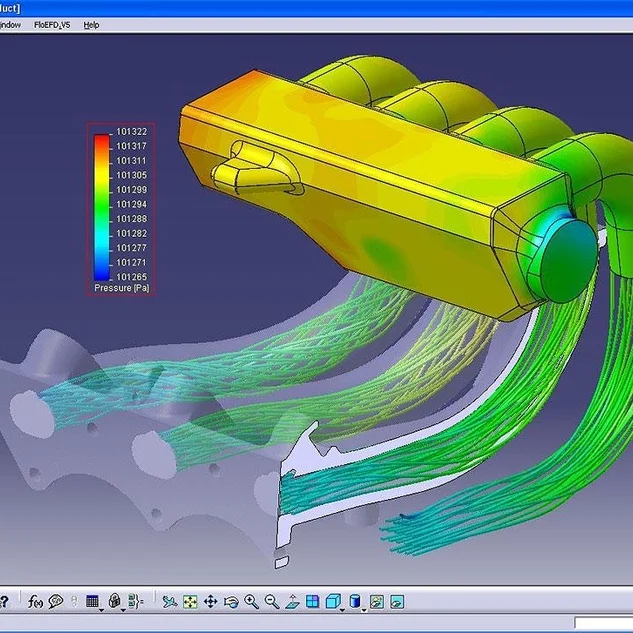Expand view mode cylinder dropdown arrow
The width and height of the screenshot is (633, 633).
[364, 610]
